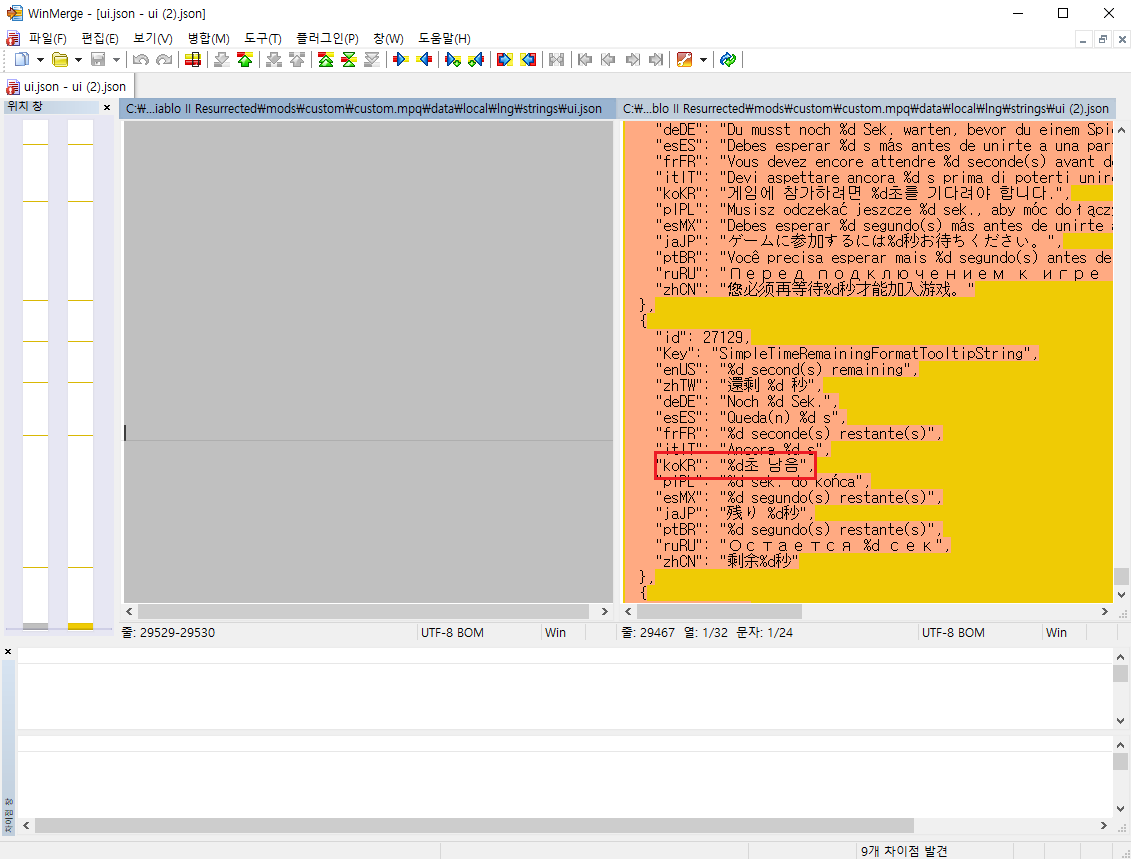Open the 창(W) menu
Image resolution: width=1131 pixels, height=859 pixels.
point(388,38)
